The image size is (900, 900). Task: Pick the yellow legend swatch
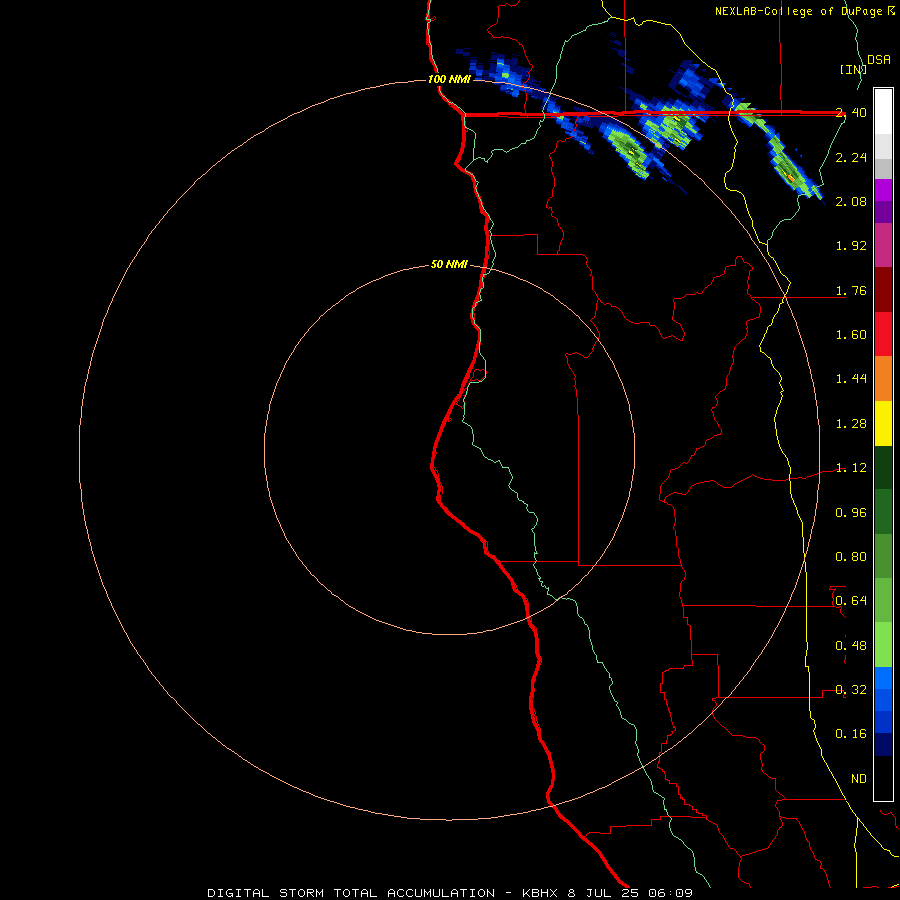coord(883,423)
